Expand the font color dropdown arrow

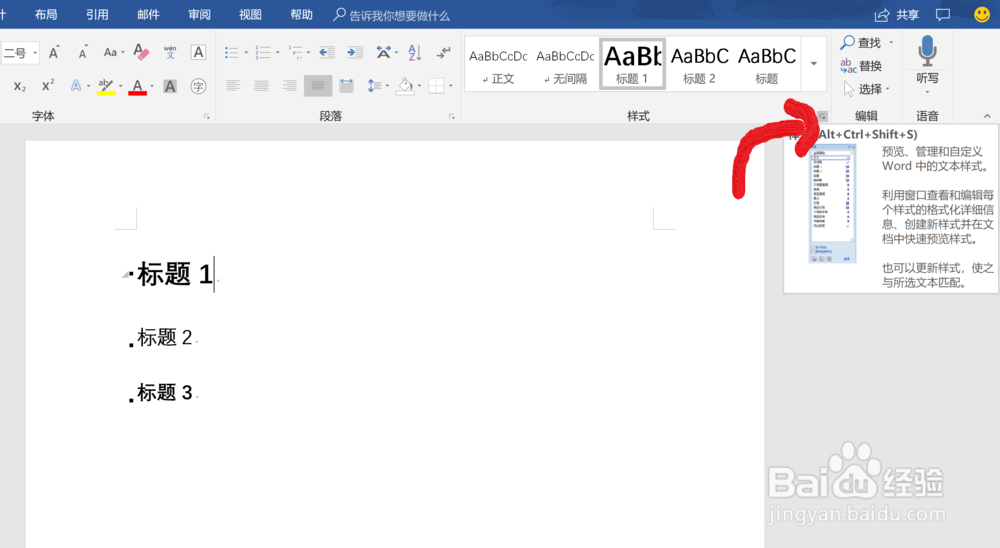click(x=152, y=86)
